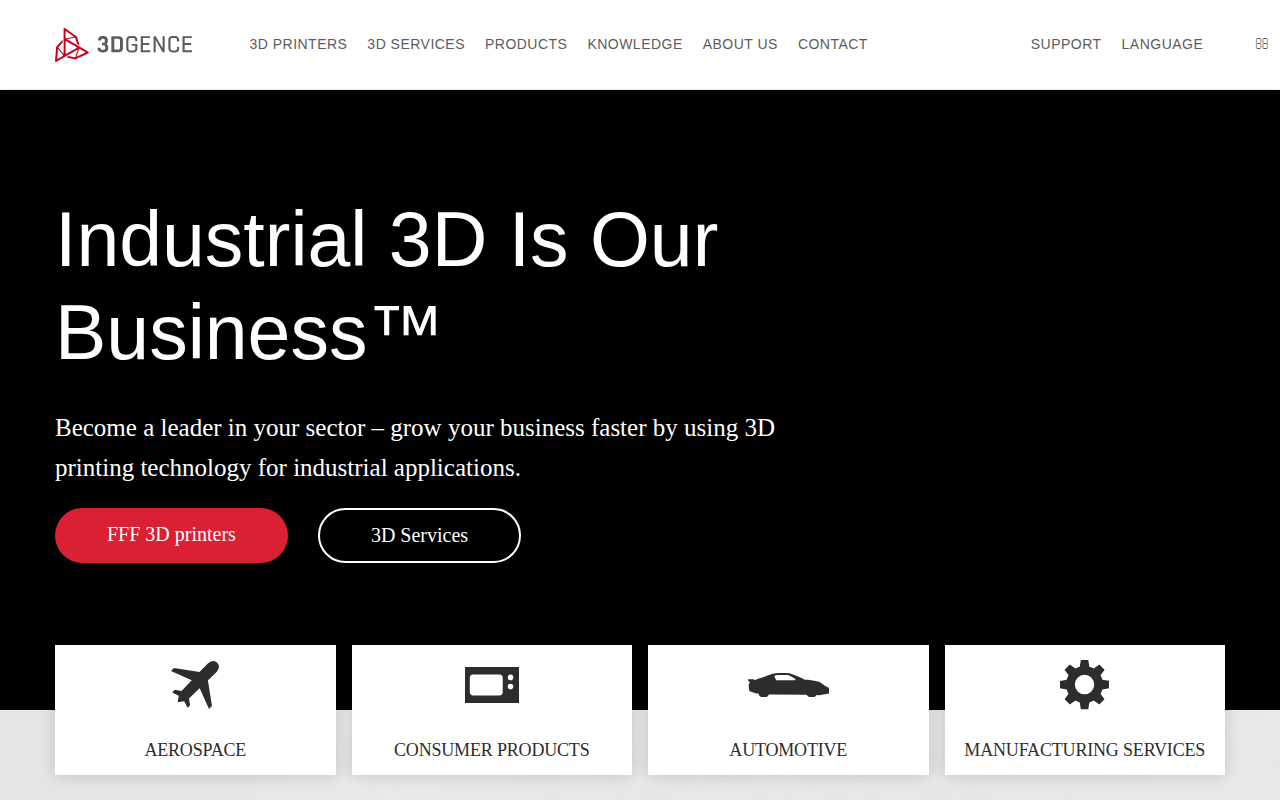Click the gear icon for Manufacturing Services

pyautogui.click(x=1085, y=685)
